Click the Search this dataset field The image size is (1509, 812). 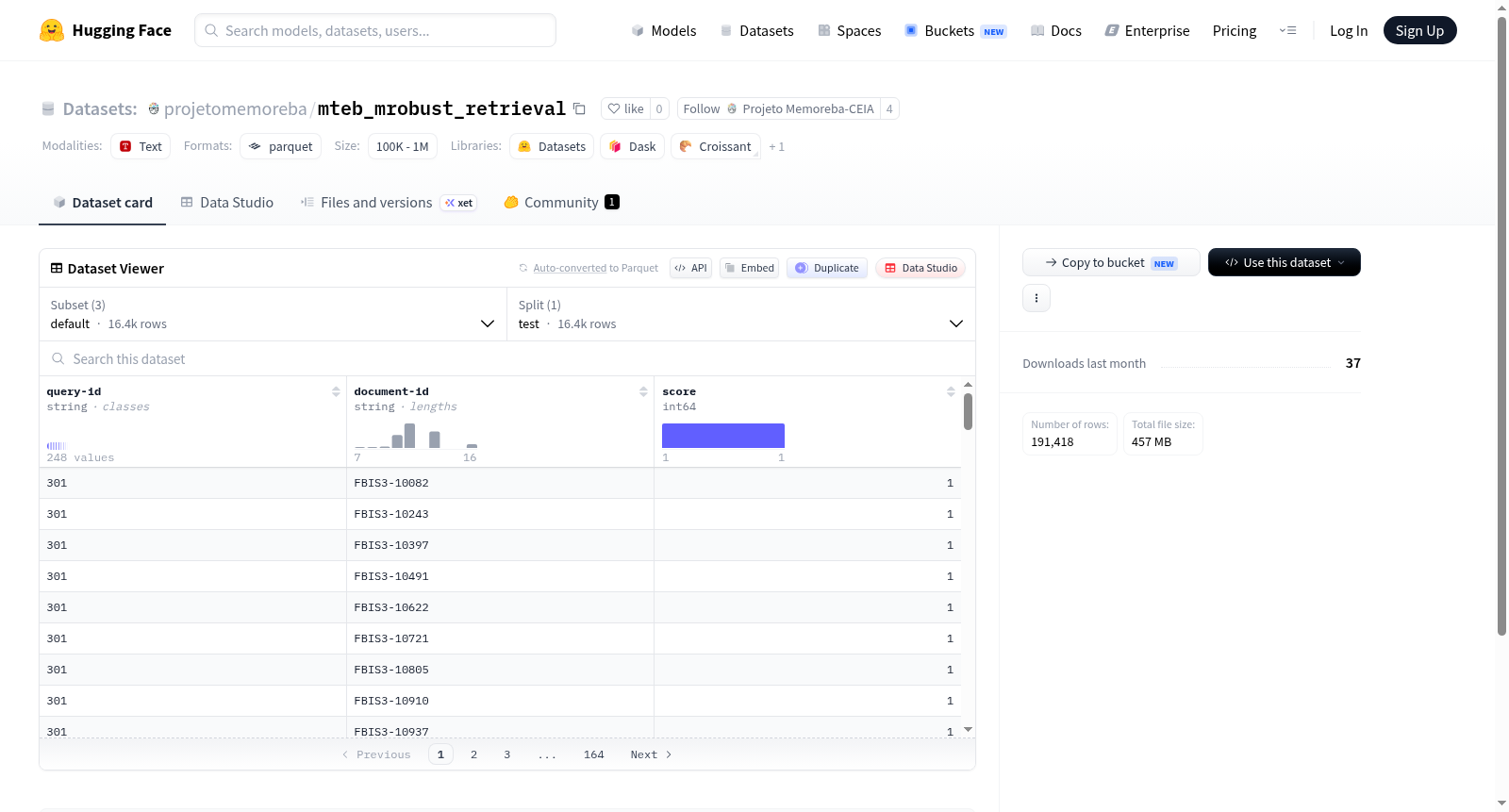(507, 359)
